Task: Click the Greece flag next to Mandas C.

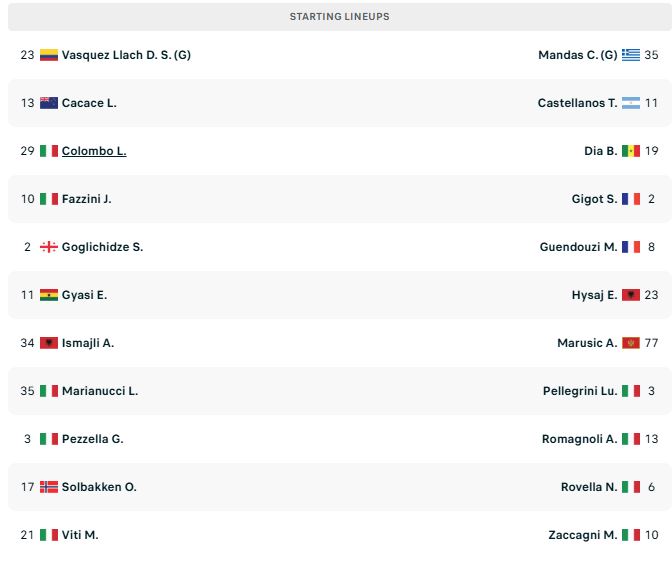Action: (x=631, y=55)
